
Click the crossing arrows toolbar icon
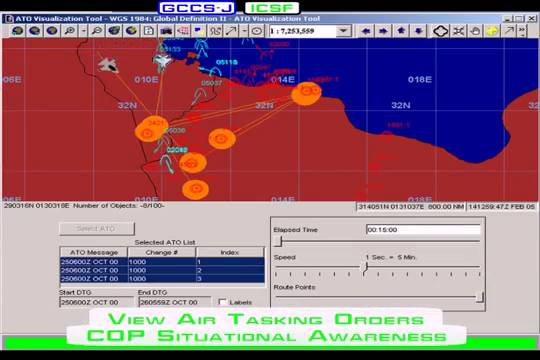[x=458, y=31]
